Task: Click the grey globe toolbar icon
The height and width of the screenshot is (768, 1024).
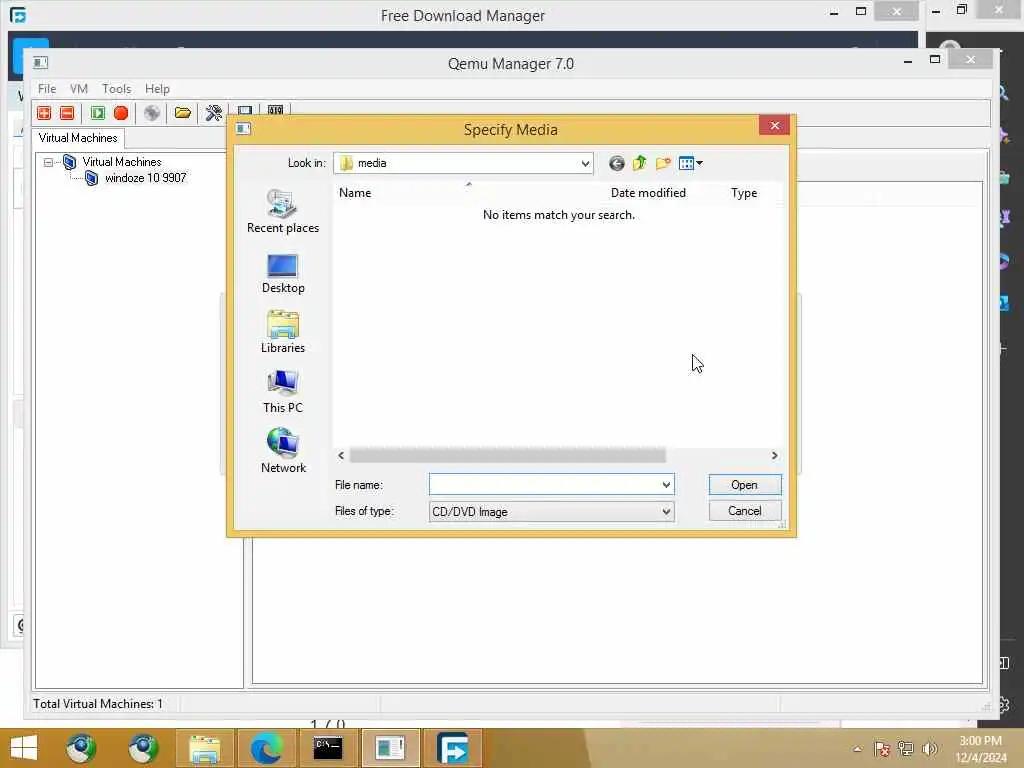Action: (152, 113)
